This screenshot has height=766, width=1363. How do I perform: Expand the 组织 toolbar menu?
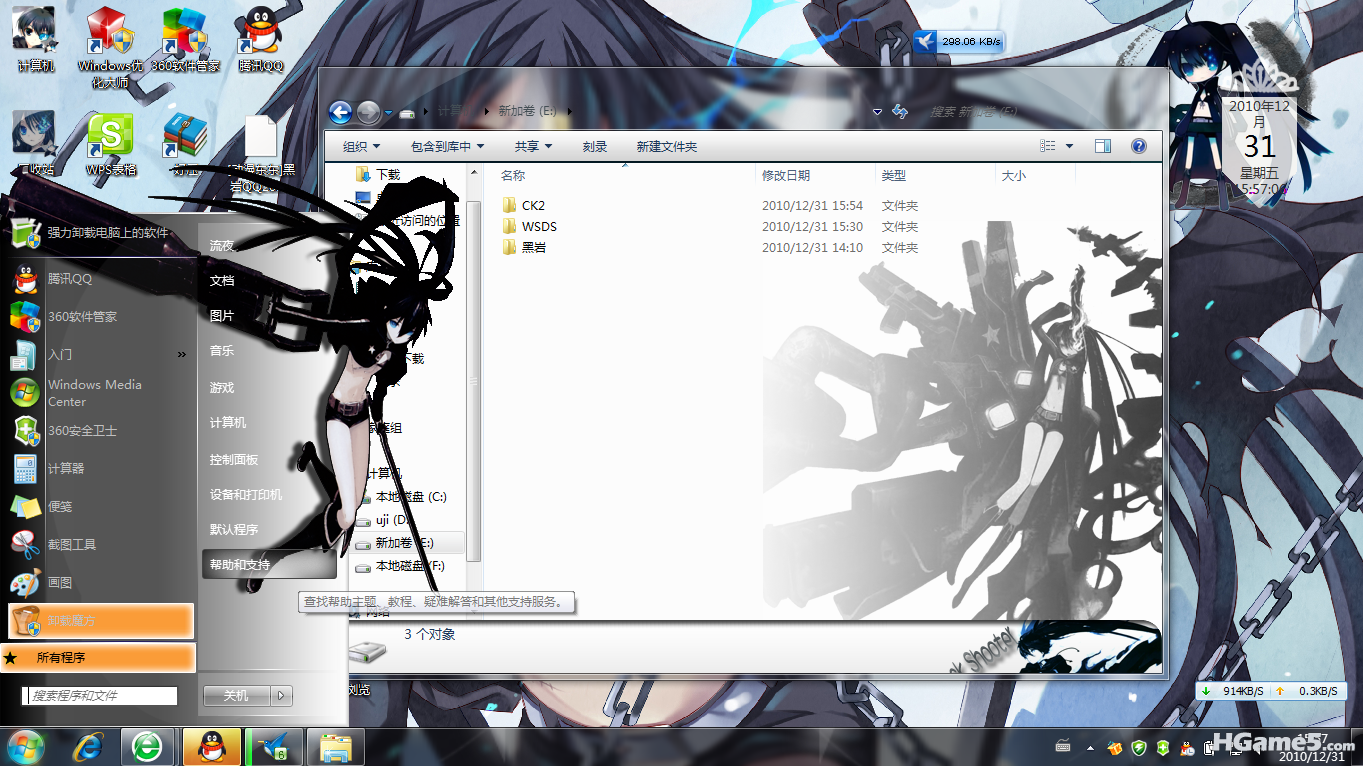tap(361, 146)
